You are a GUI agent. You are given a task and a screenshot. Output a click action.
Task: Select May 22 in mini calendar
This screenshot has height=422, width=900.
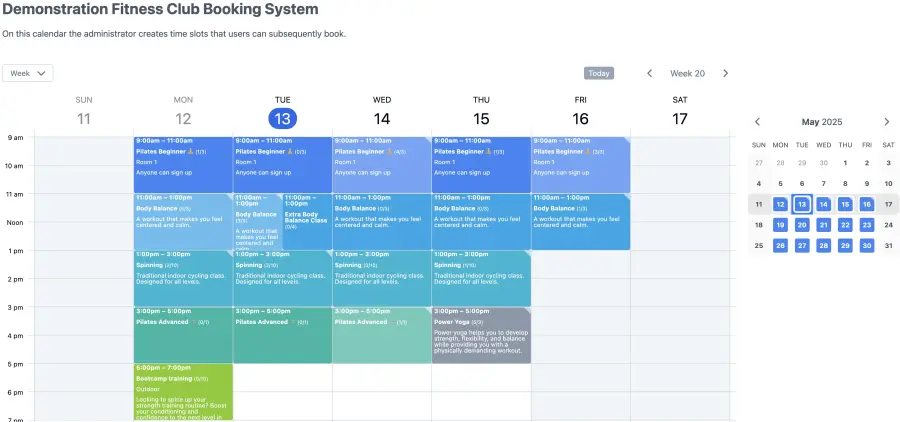[x=845, y=225]
